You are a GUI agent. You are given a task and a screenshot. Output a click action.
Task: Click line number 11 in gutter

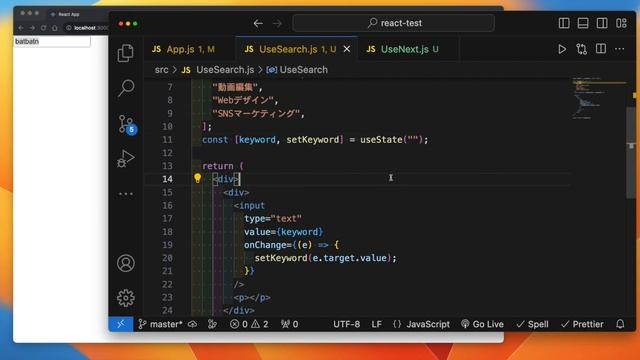click(167, 140)
